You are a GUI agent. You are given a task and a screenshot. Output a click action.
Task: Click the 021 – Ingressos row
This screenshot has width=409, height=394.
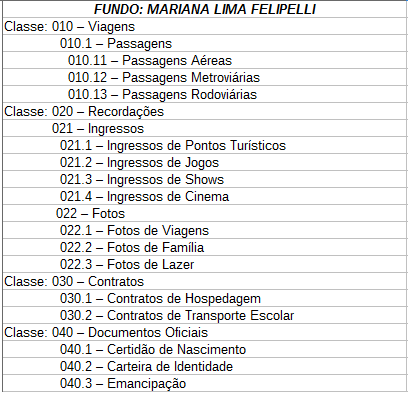click(205, 128)
